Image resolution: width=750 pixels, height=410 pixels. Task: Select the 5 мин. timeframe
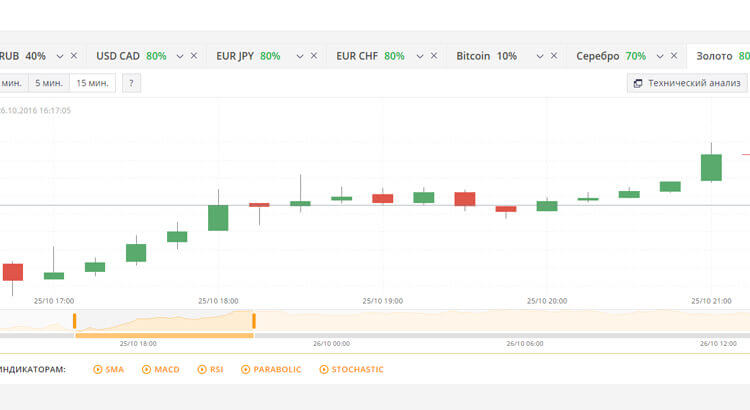(49, 83)
